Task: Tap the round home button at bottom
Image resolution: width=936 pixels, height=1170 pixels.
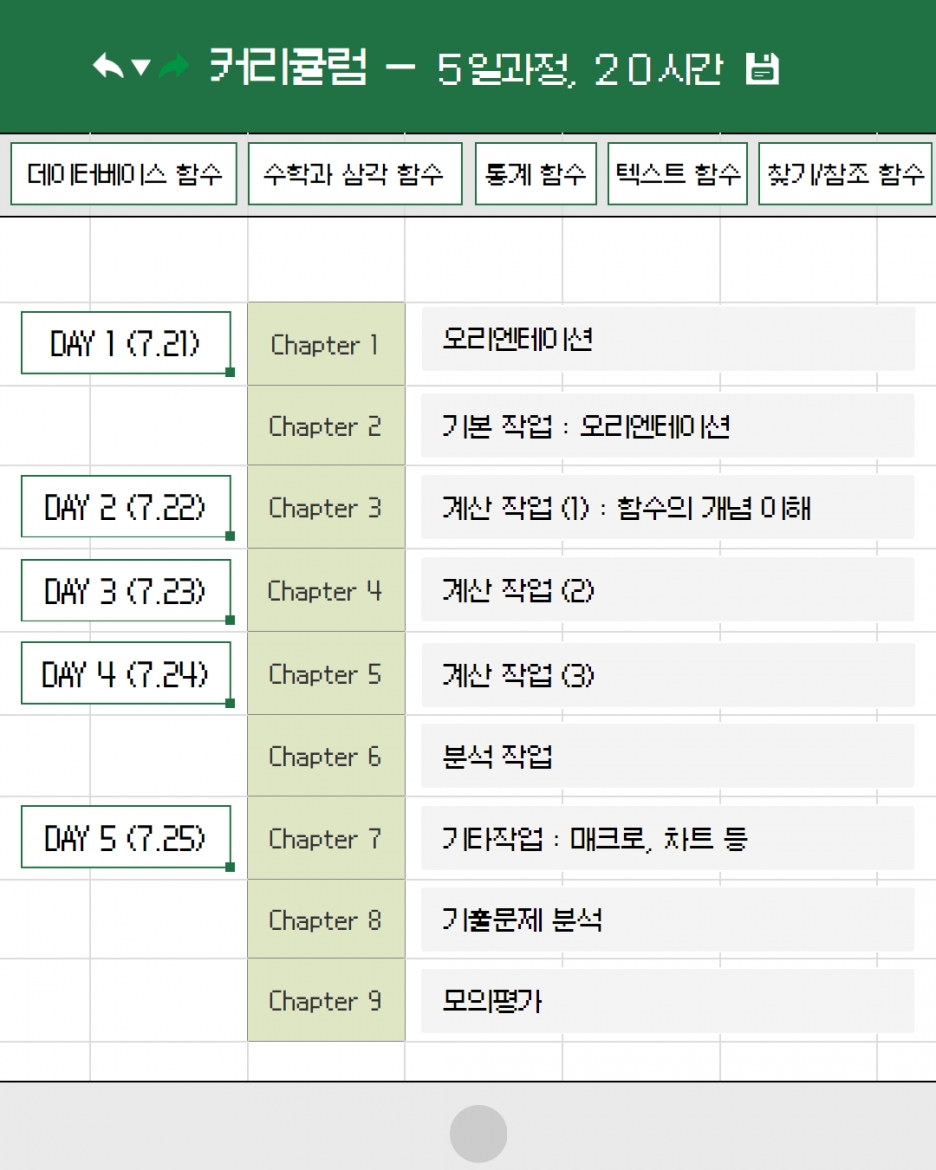Action: (478, 1133)
